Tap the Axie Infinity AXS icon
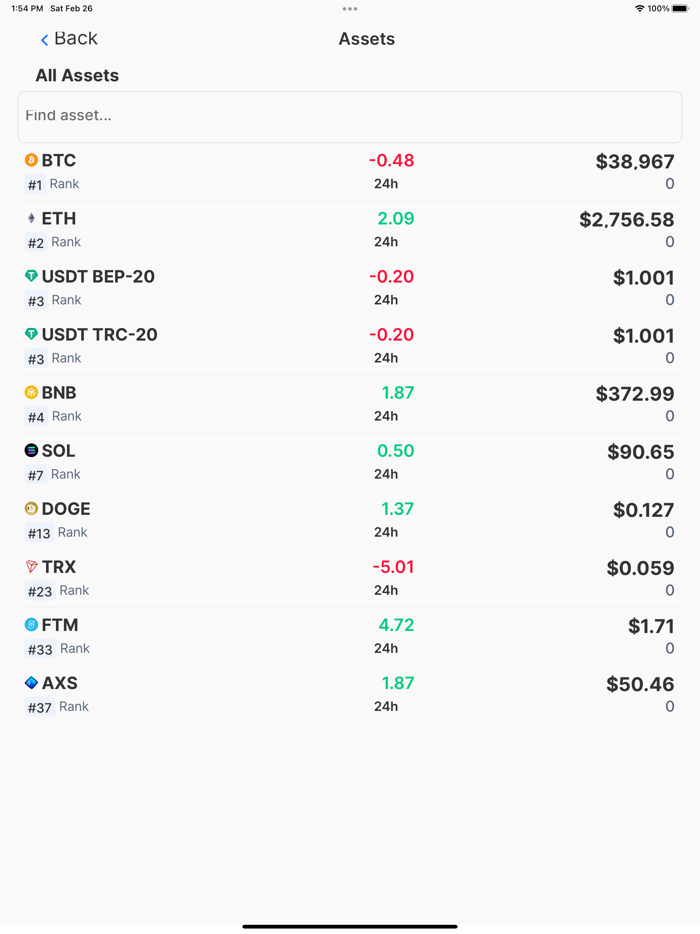The width and height of the screenshot is (700, 934). pos(29,683)
